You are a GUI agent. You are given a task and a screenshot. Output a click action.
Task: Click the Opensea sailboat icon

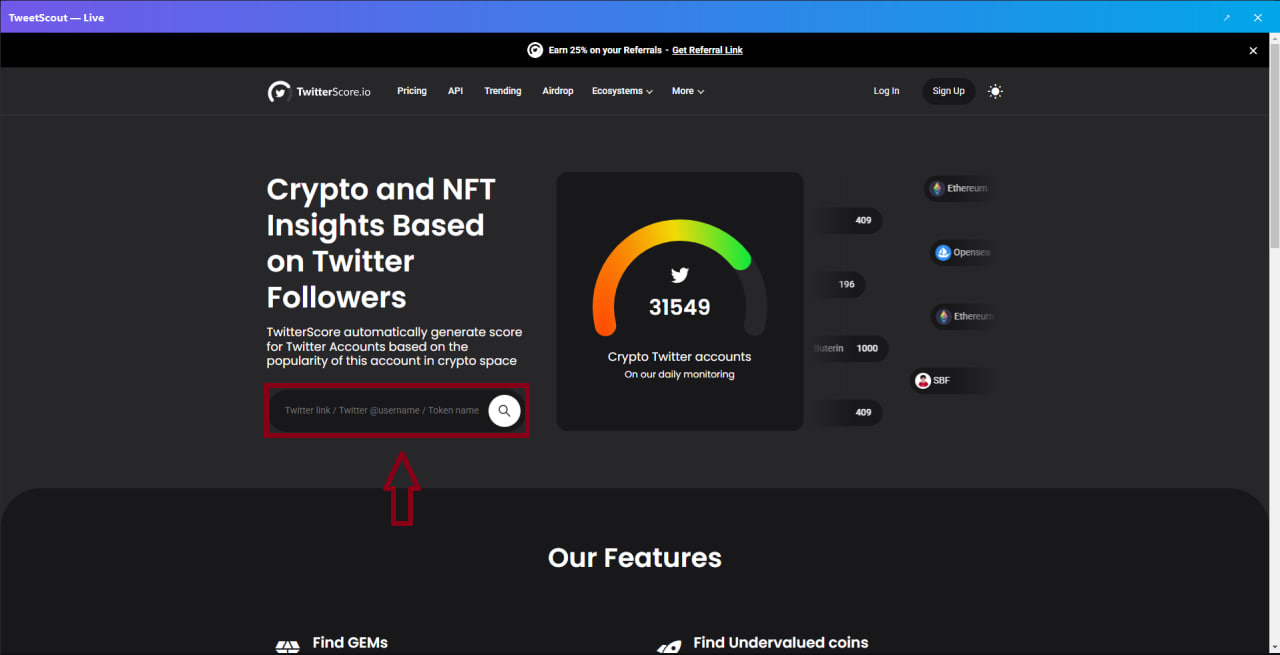click(940, 252)
